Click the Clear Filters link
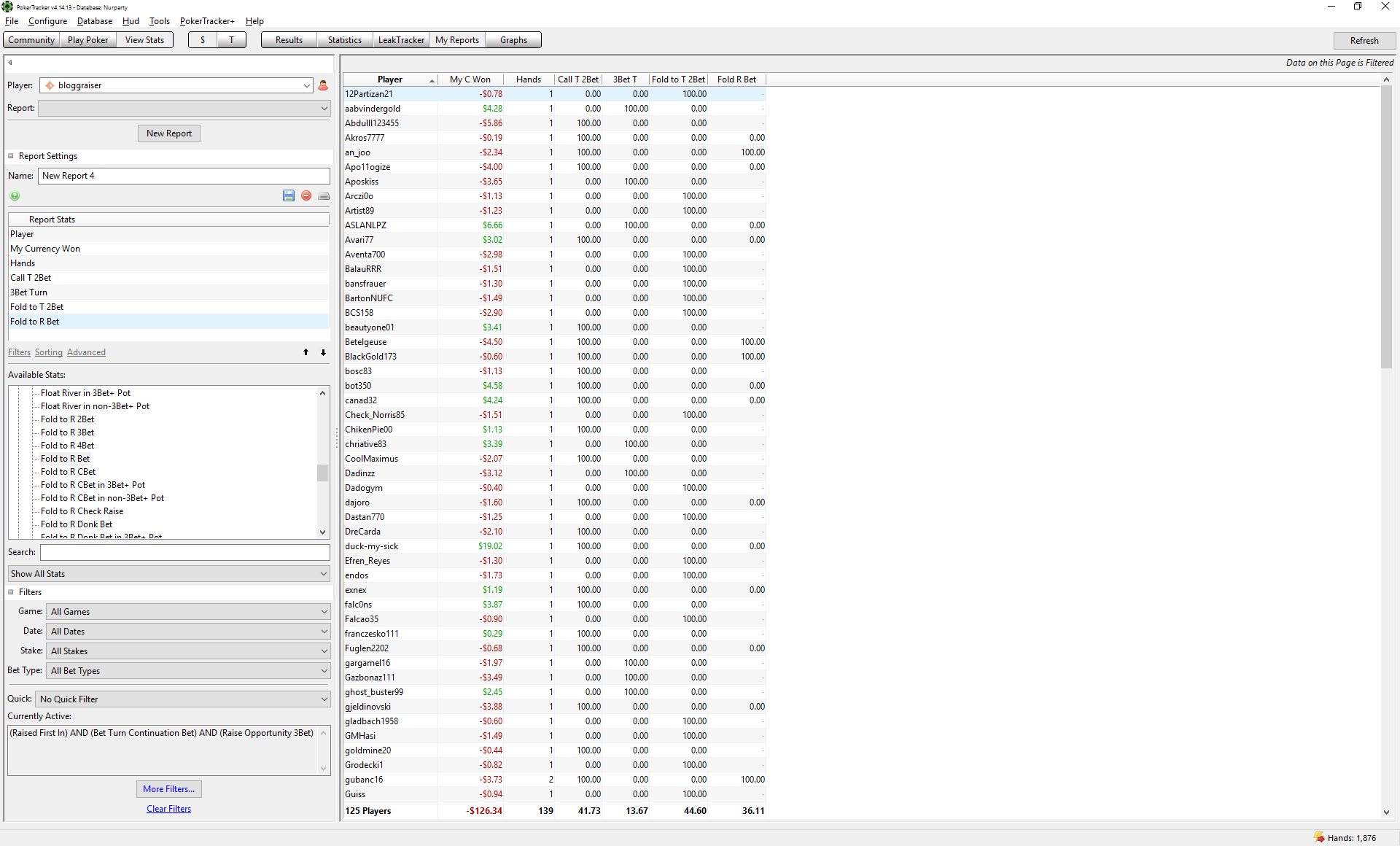The width and height of the screenshot is (1400, 846). click(x=169, y=809)
